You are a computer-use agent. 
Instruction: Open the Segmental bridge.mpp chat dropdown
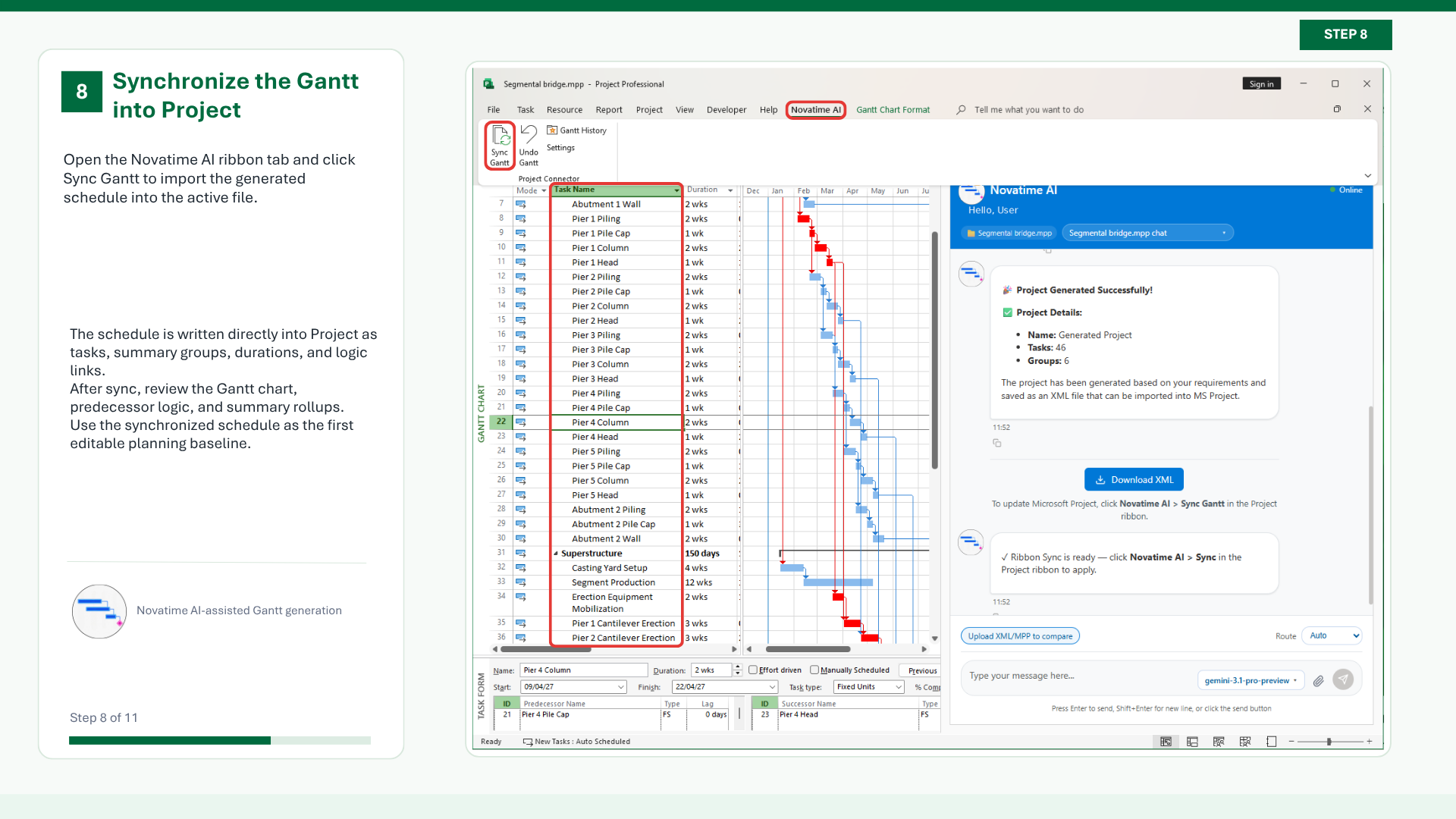coord(1147,233)
